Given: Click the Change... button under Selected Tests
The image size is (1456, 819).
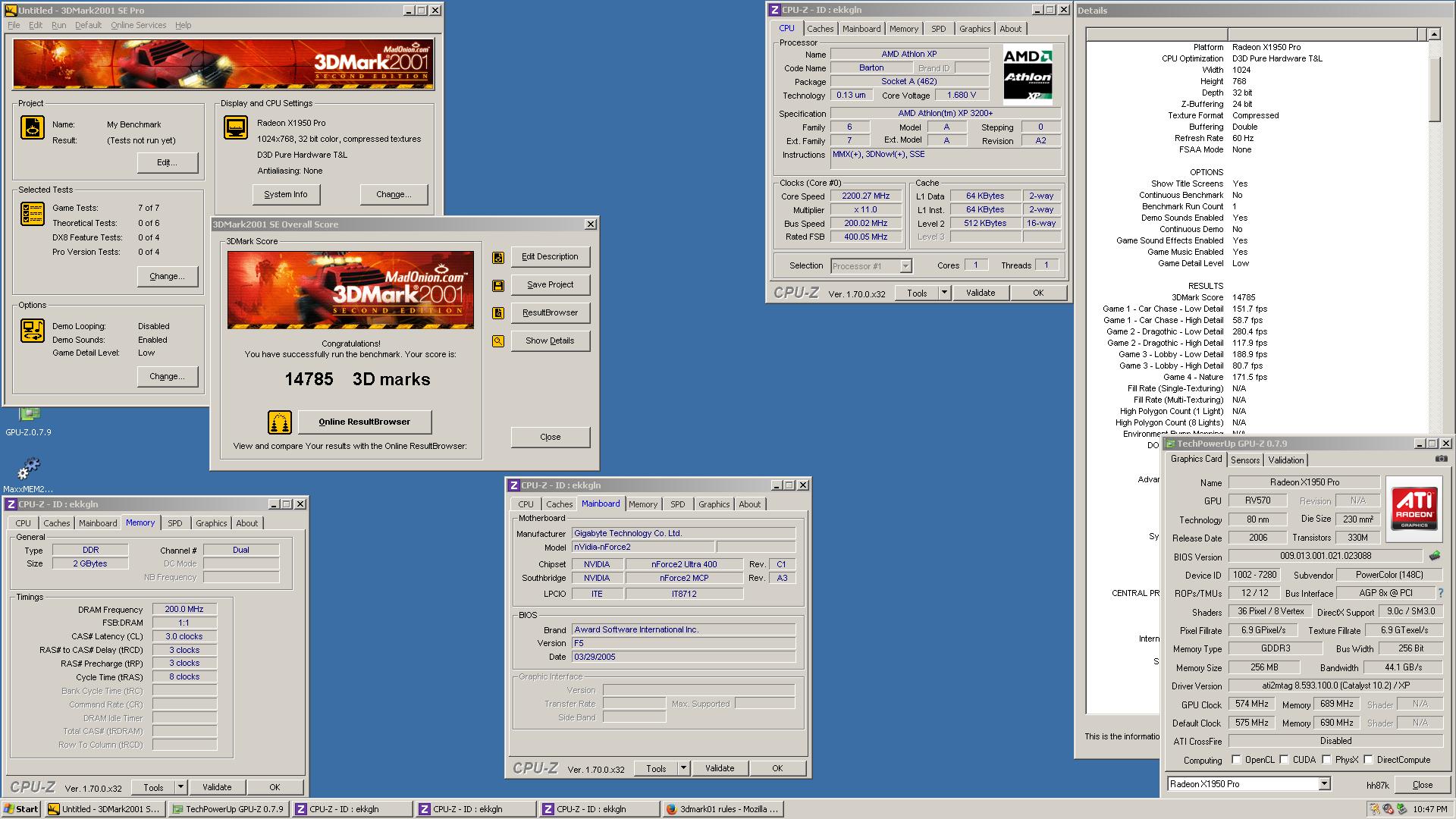Looking at the screenshot, I should (x=168, y=276).
